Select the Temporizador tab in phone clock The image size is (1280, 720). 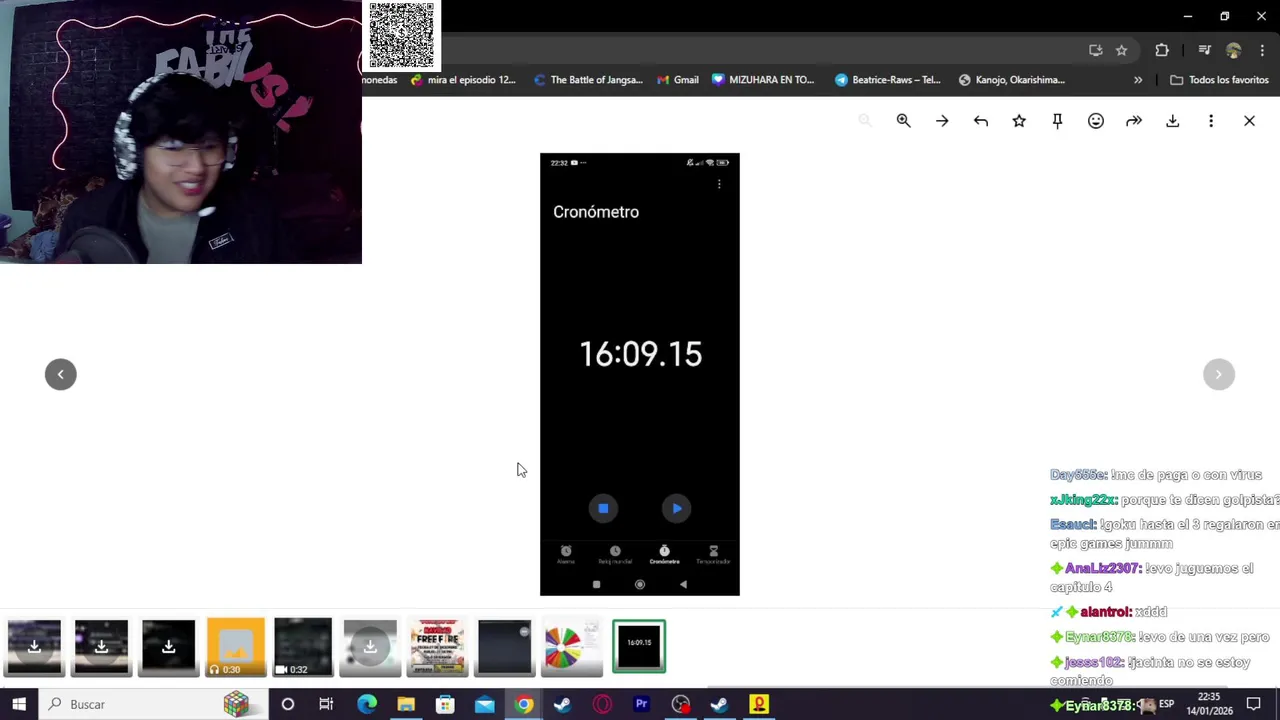(x=713, y=555)
